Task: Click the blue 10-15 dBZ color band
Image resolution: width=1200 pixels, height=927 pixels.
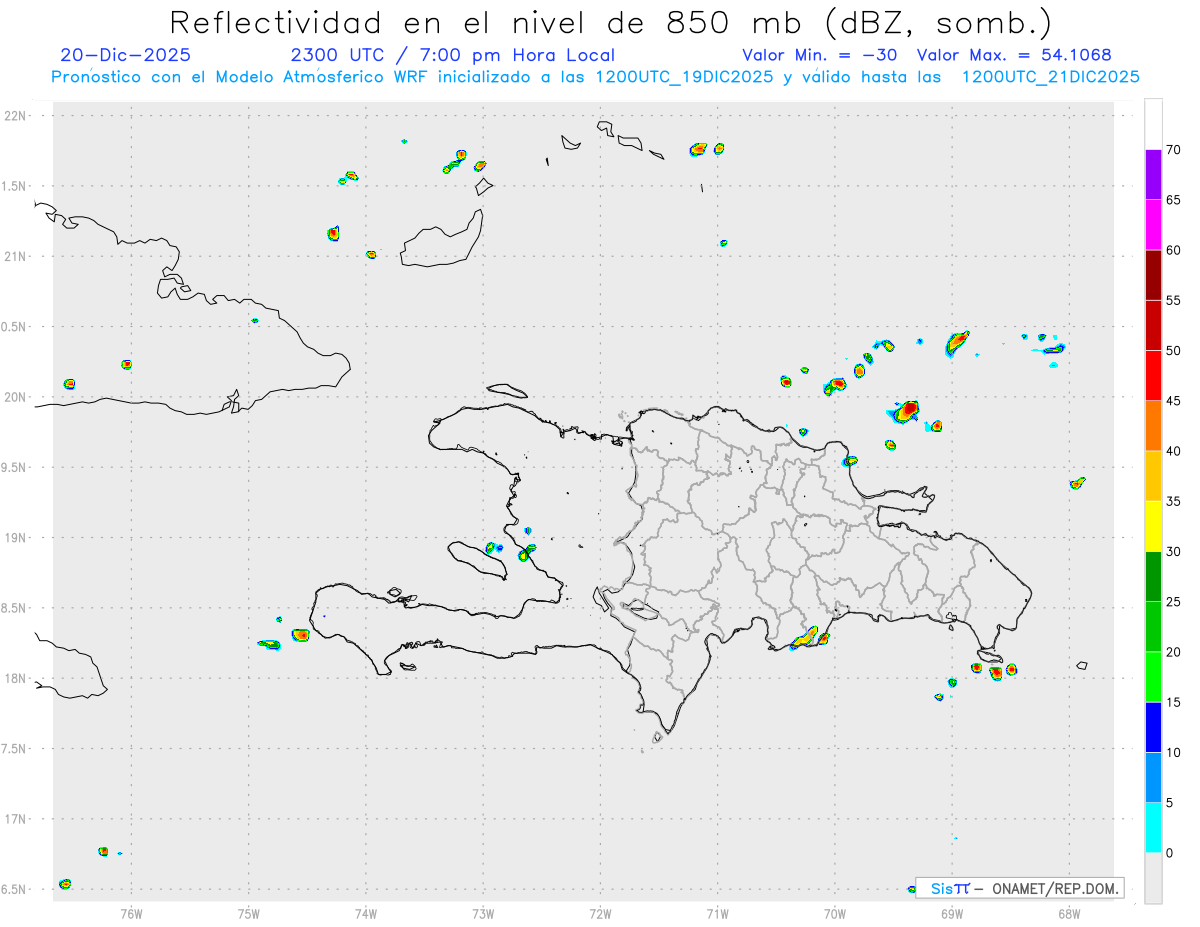Action: (x=1153, y=727)
